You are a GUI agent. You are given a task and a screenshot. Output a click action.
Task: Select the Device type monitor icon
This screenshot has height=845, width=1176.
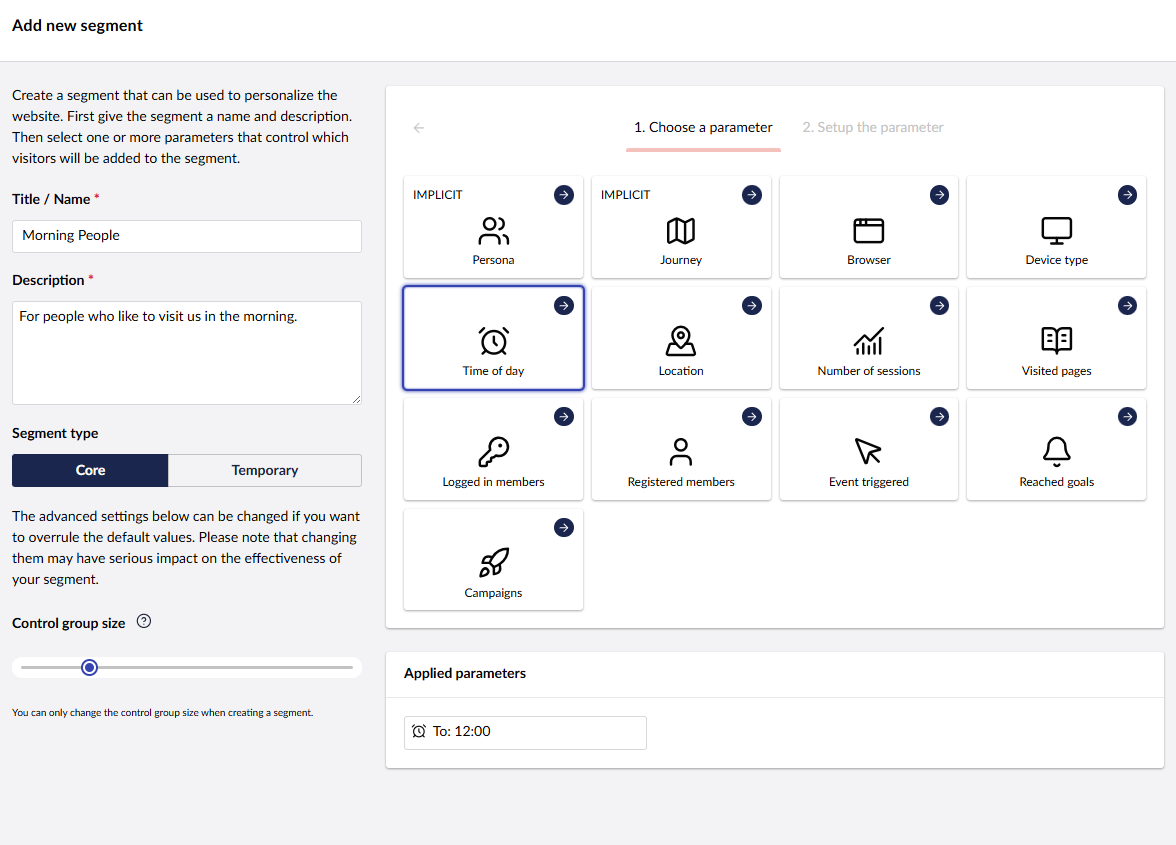coord(1056,232)
